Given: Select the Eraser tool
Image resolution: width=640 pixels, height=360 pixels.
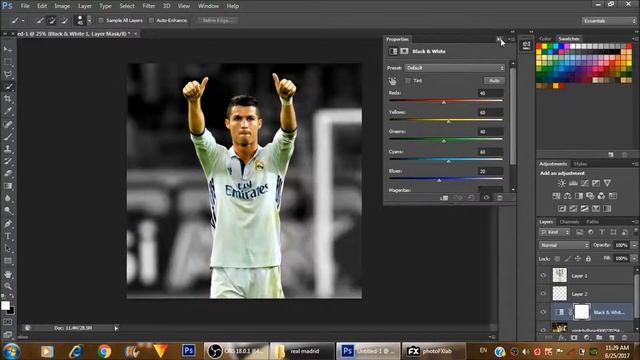Looking at the screenshot, I should coord(8,173).
